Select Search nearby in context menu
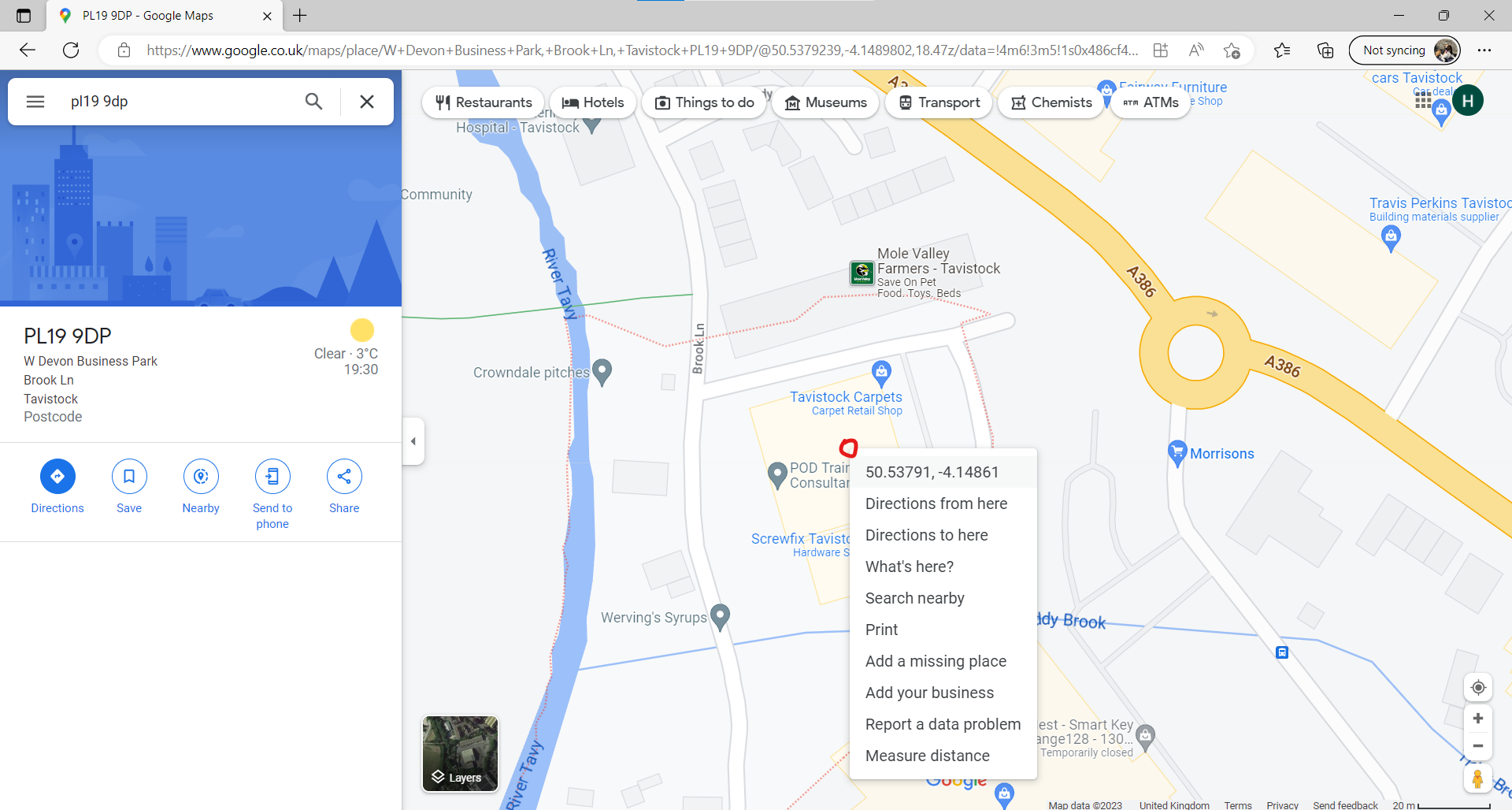 [x=943, y=598]
